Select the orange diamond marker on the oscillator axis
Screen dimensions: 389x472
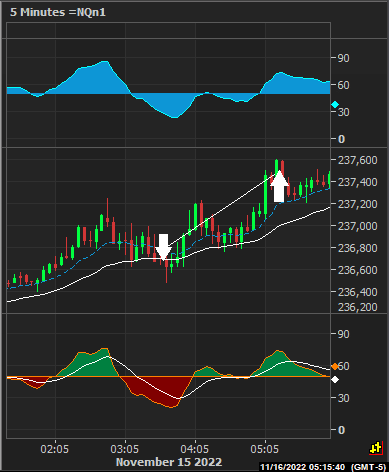click(x=334, y=367)
